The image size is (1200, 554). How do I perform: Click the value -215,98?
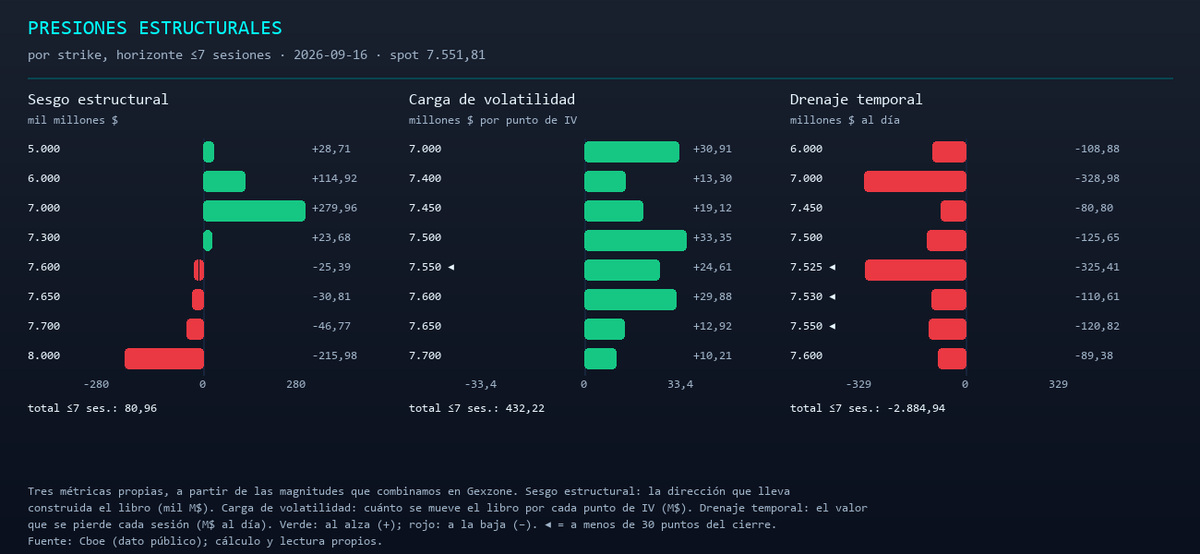pyautogui.click(x=334, y=356)
